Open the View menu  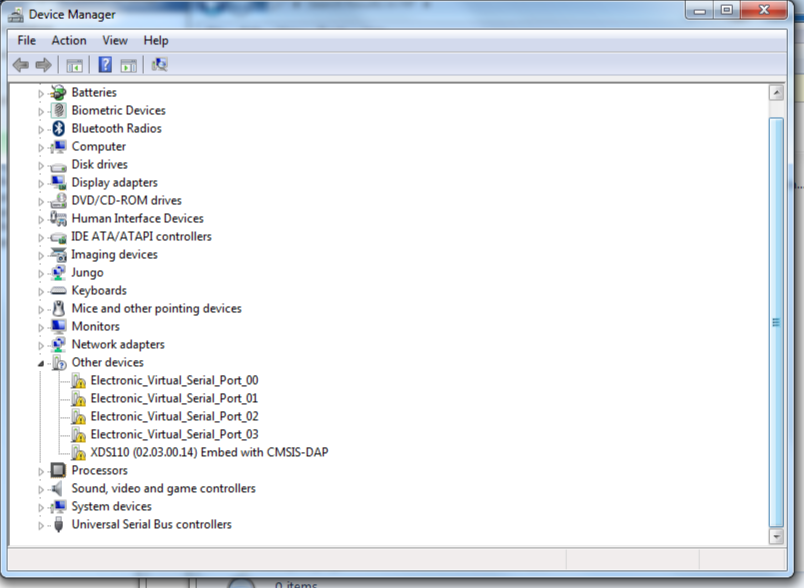click(115, 40)
